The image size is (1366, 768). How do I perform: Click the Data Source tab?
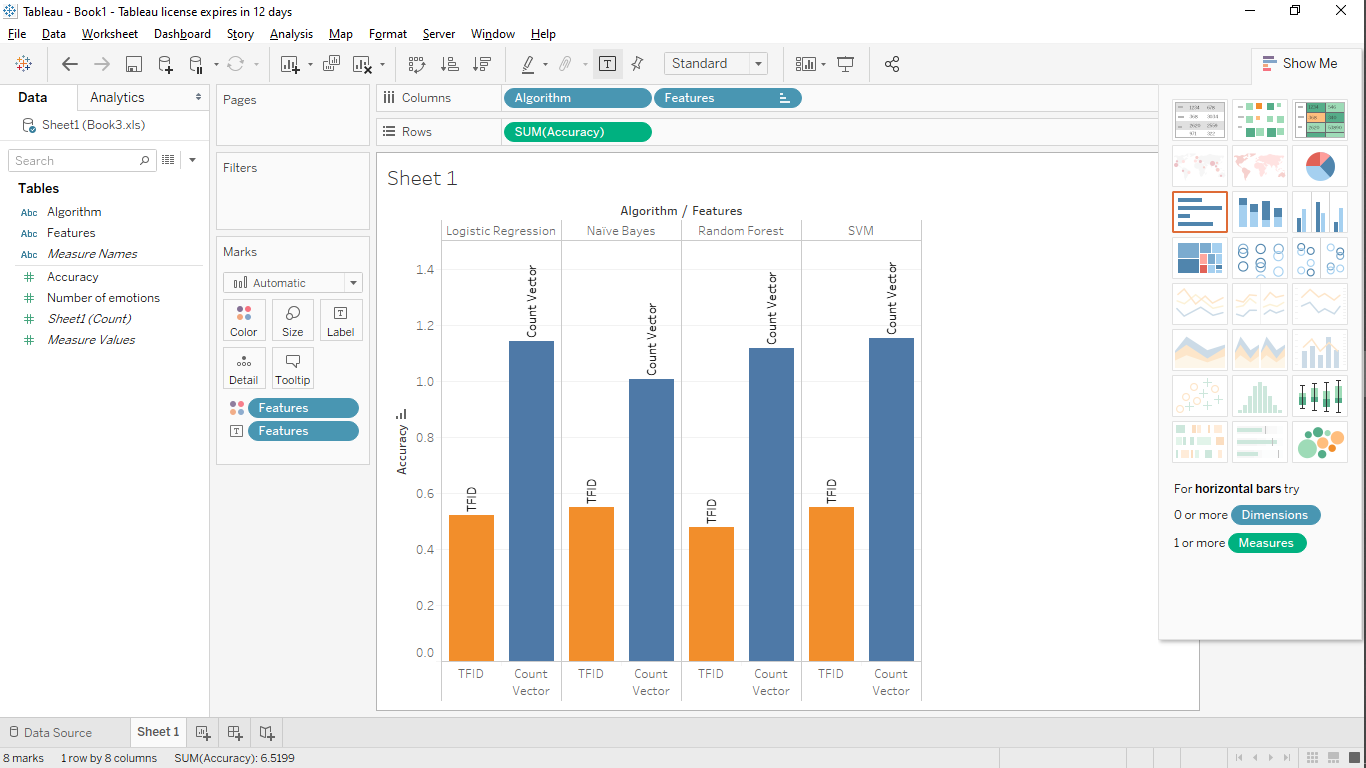pyautogui.click(x=58, y=732)
